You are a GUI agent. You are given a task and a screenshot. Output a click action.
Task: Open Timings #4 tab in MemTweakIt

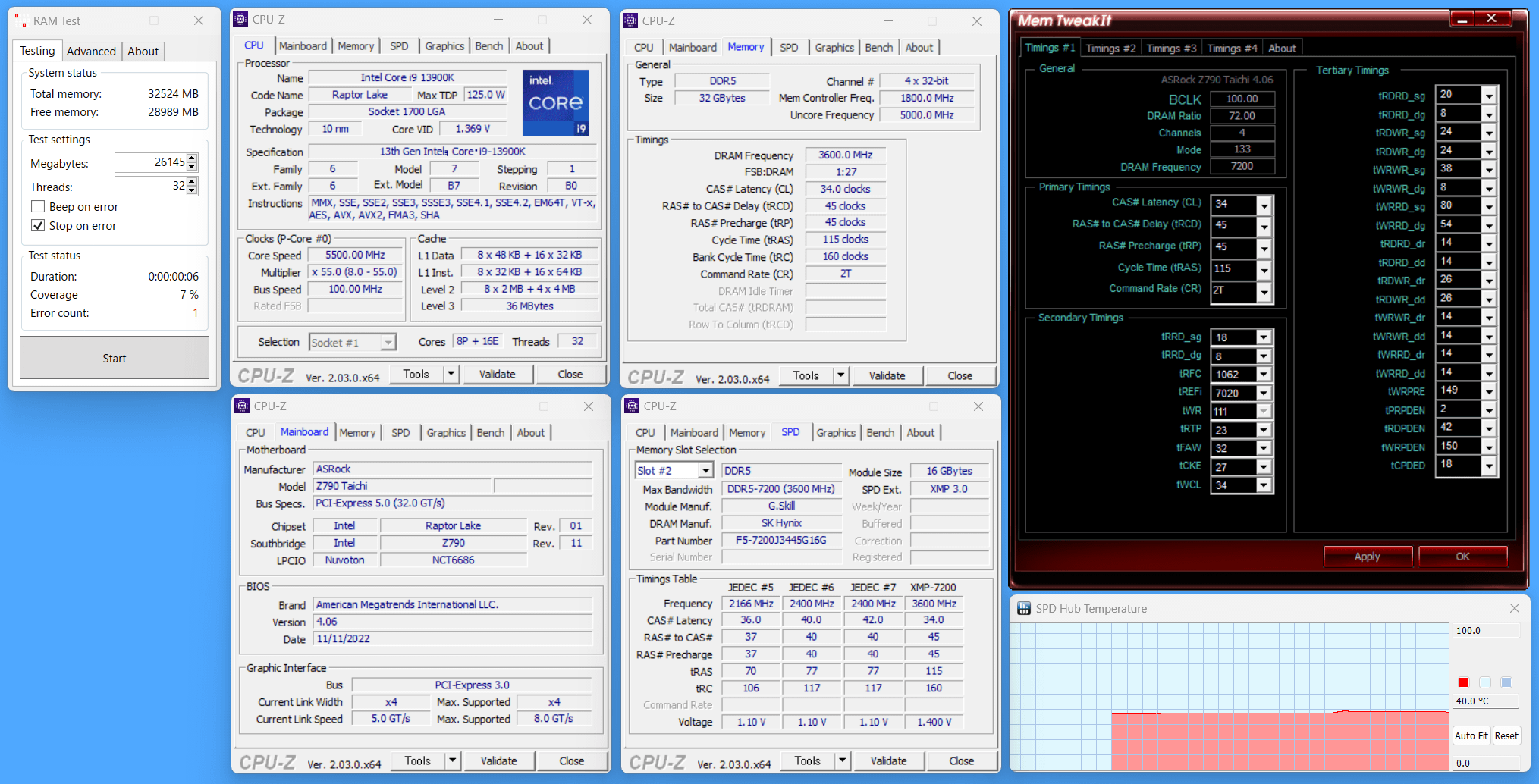pyautogui.click(x=1232, y=48)
